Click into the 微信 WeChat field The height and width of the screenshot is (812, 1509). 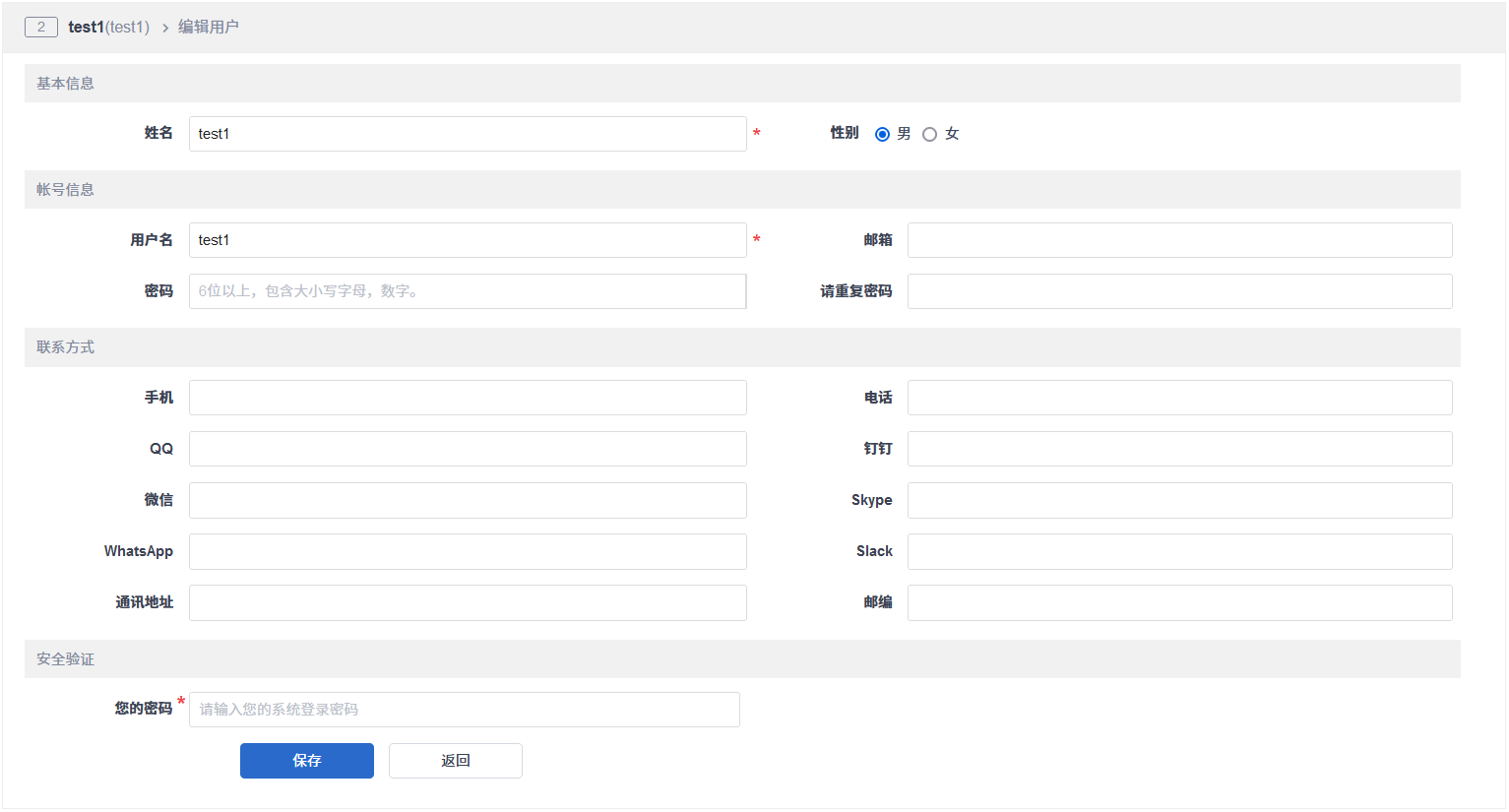[468, 500]
